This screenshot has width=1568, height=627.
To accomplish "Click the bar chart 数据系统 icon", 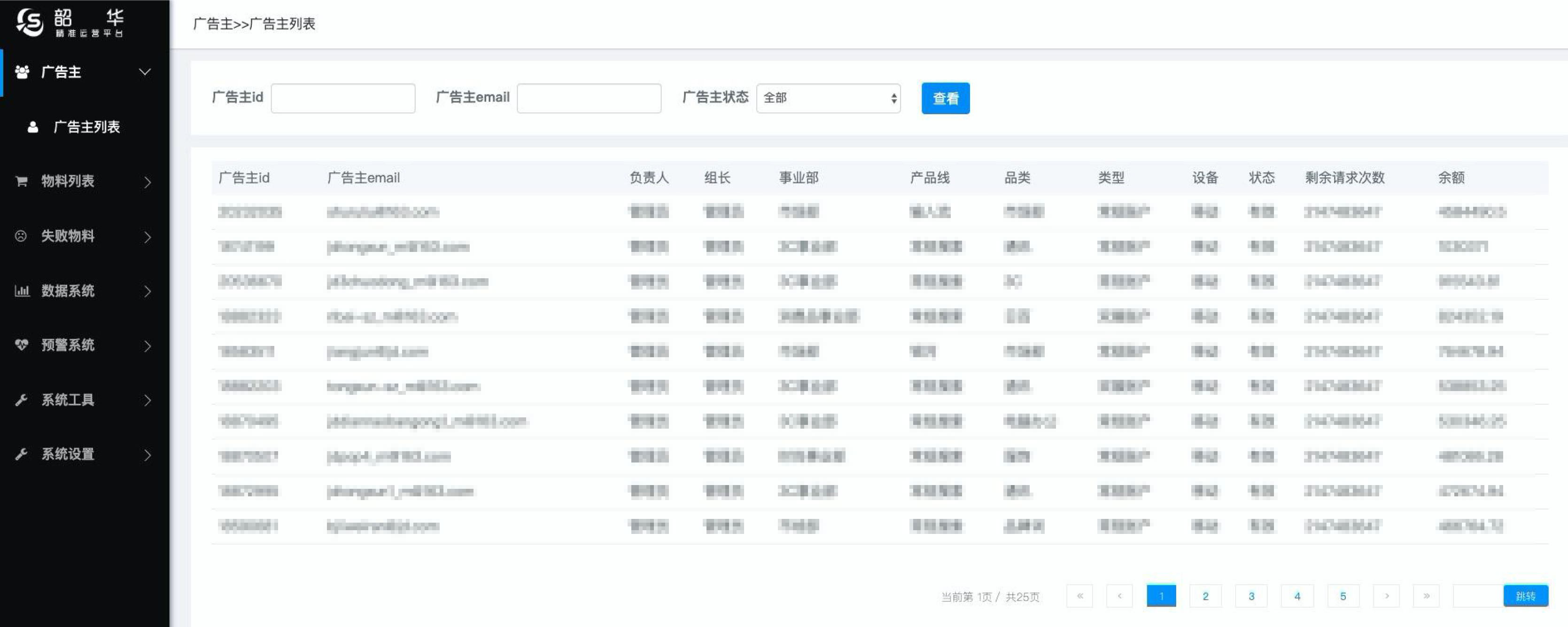I will click(22, 290).
